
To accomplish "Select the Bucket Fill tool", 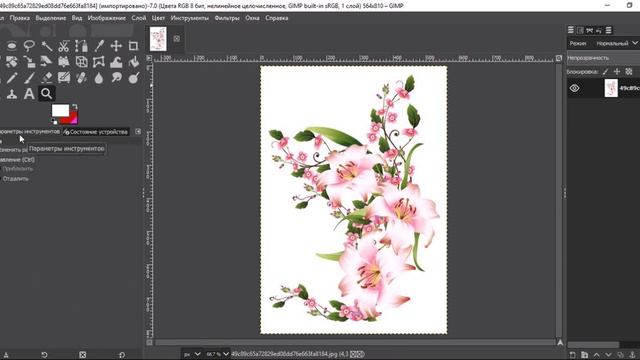I will click(133, 62).
